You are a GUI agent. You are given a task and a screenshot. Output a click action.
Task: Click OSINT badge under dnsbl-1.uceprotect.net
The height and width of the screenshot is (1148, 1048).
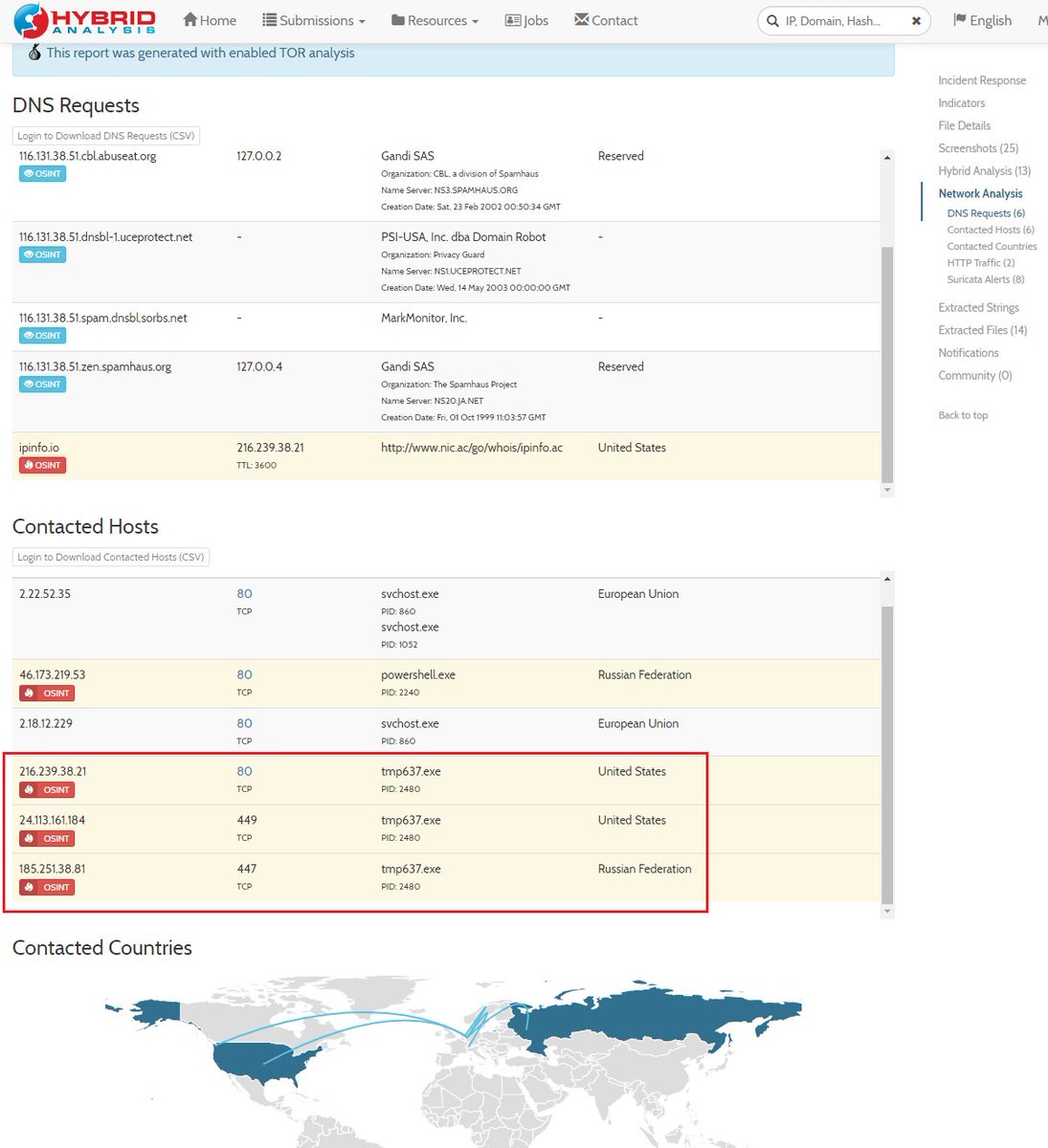42,254
